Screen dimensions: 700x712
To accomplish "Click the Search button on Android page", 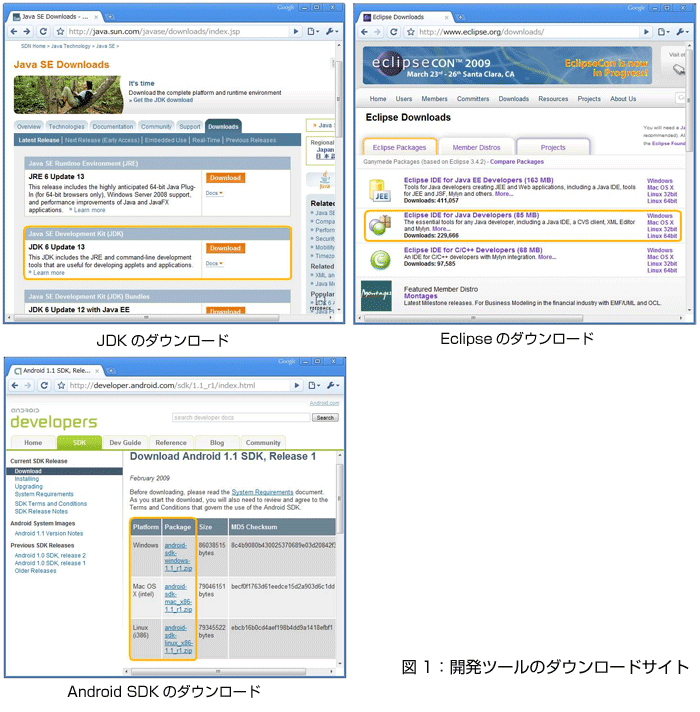I will (x=325, y=417).
